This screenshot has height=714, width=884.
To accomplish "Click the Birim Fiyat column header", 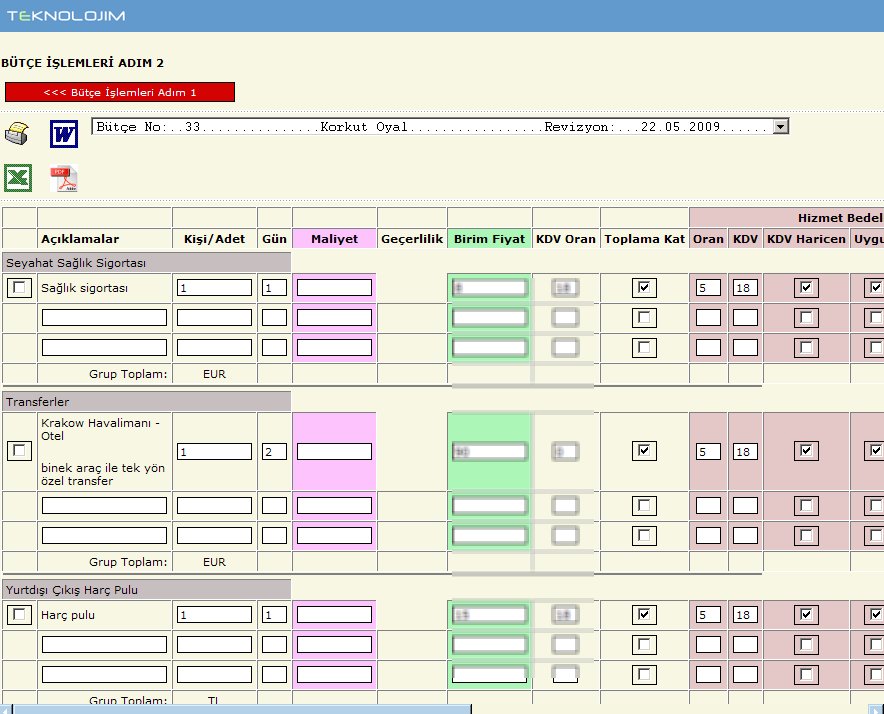I will pyautogui.click(x=489, y=239).
